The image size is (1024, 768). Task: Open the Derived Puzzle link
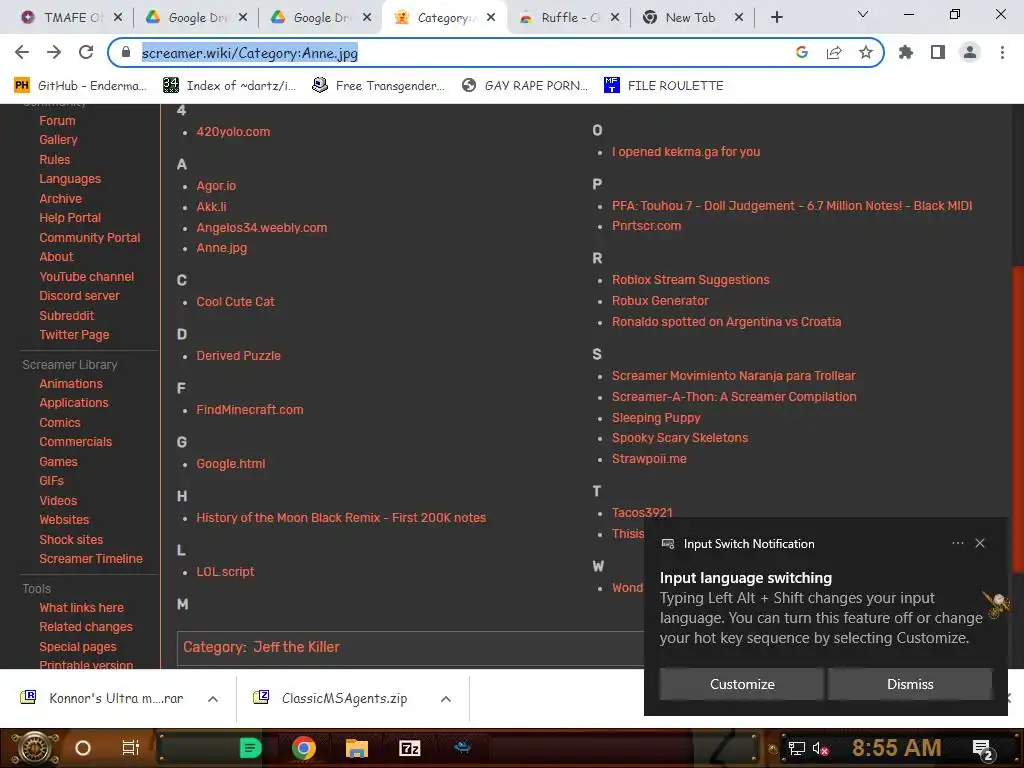[238, 356]
